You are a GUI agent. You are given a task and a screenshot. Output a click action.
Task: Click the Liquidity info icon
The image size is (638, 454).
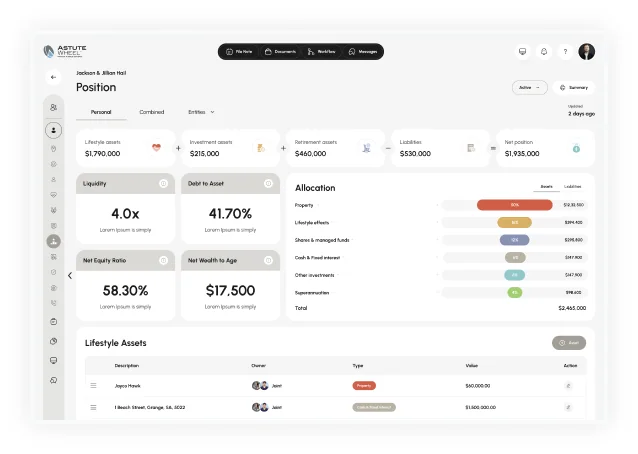(x=163, y=183)
